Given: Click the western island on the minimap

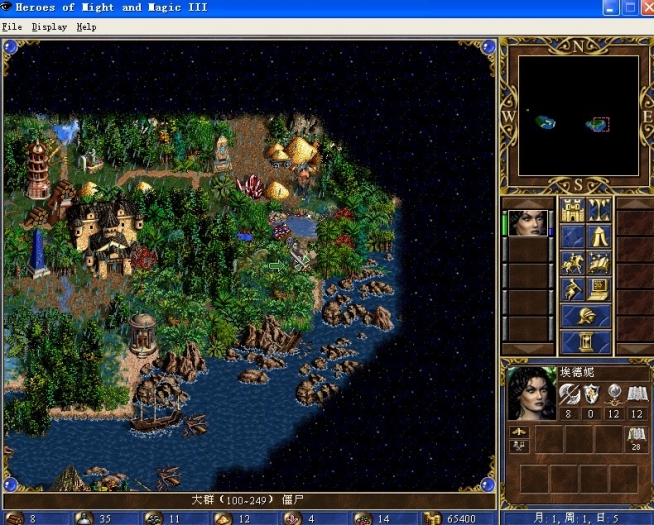Looking at the screenshot, I should [x=545, y=123].
